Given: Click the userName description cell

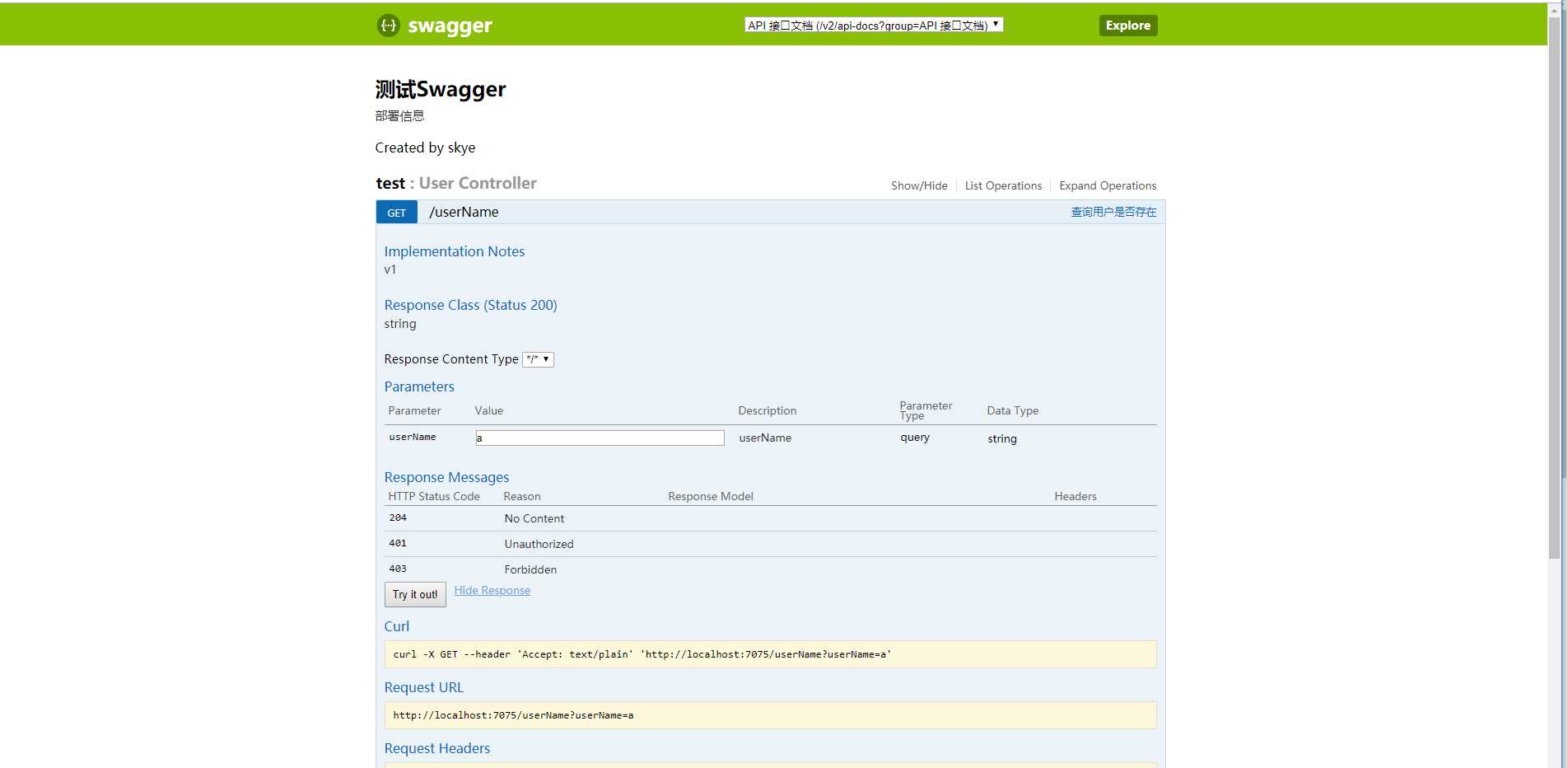Looking at the screenshot, I should pyautogui.click(x=765, y=438).
